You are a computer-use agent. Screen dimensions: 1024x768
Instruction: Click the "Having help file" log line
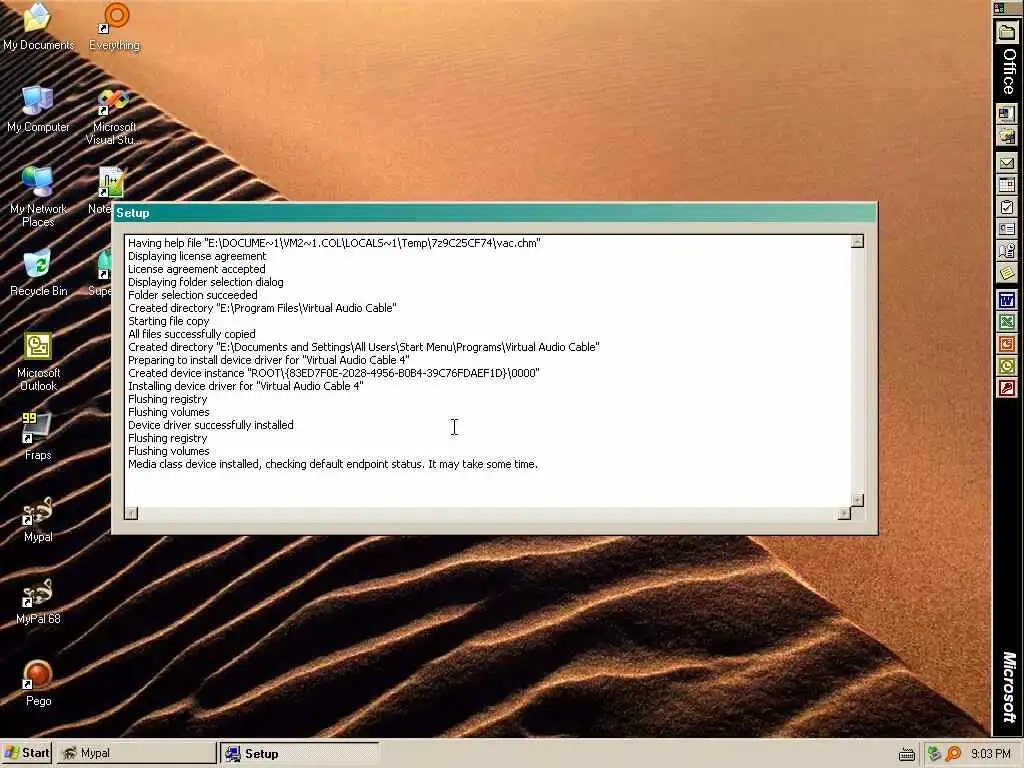[x=334, y=243]
